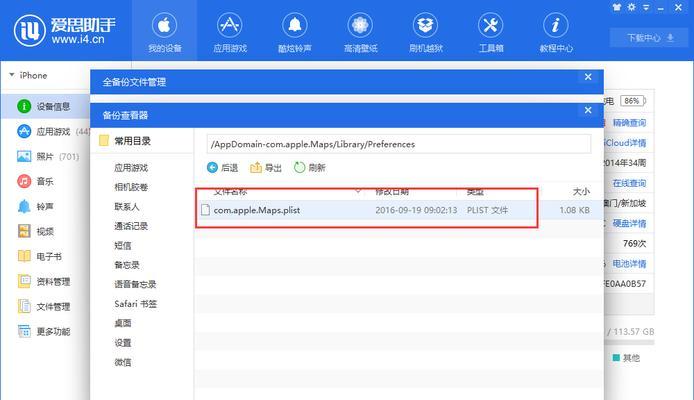Screen dimensions: 694x400
Task: Open 微信 directory
Action: pyautogui.click(x=123, y=362)
